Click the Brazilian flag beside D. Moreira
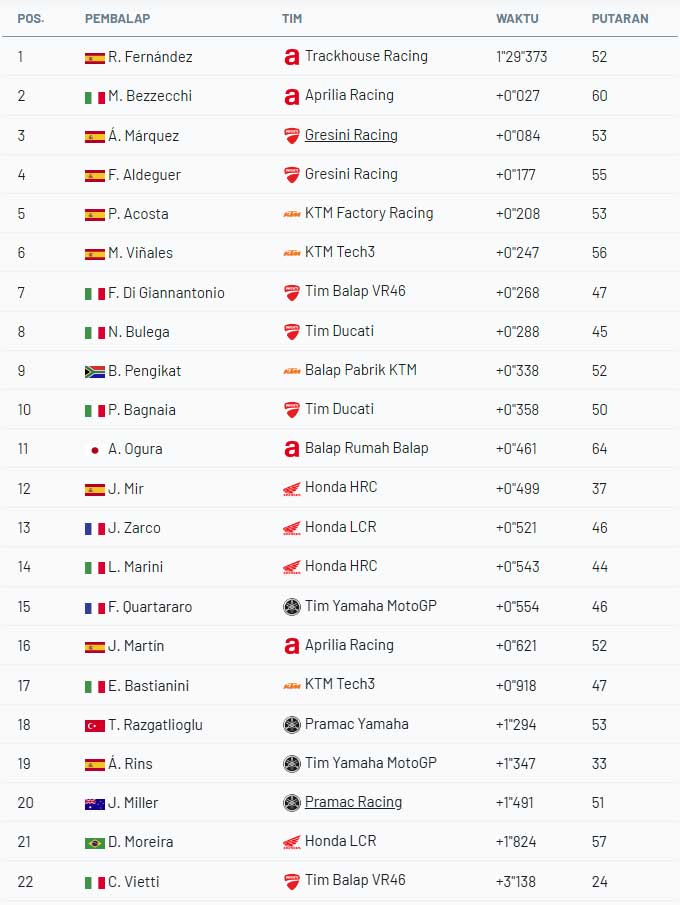680x905 pixels. tap(95, 843)
